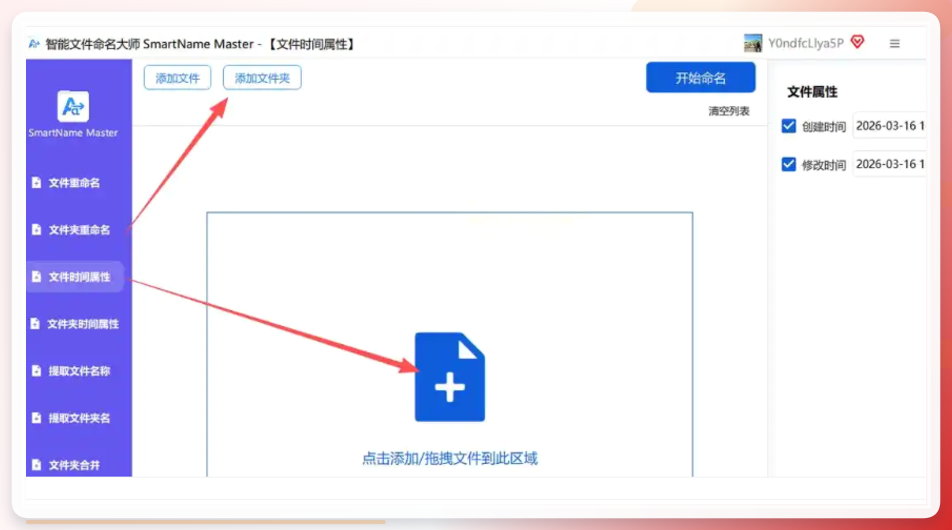Image resolution: width=952 pixels, height=530 pixels.
Task: Click 点击添加/拖拽文件到此区域 text
Action: coord(450,458)
